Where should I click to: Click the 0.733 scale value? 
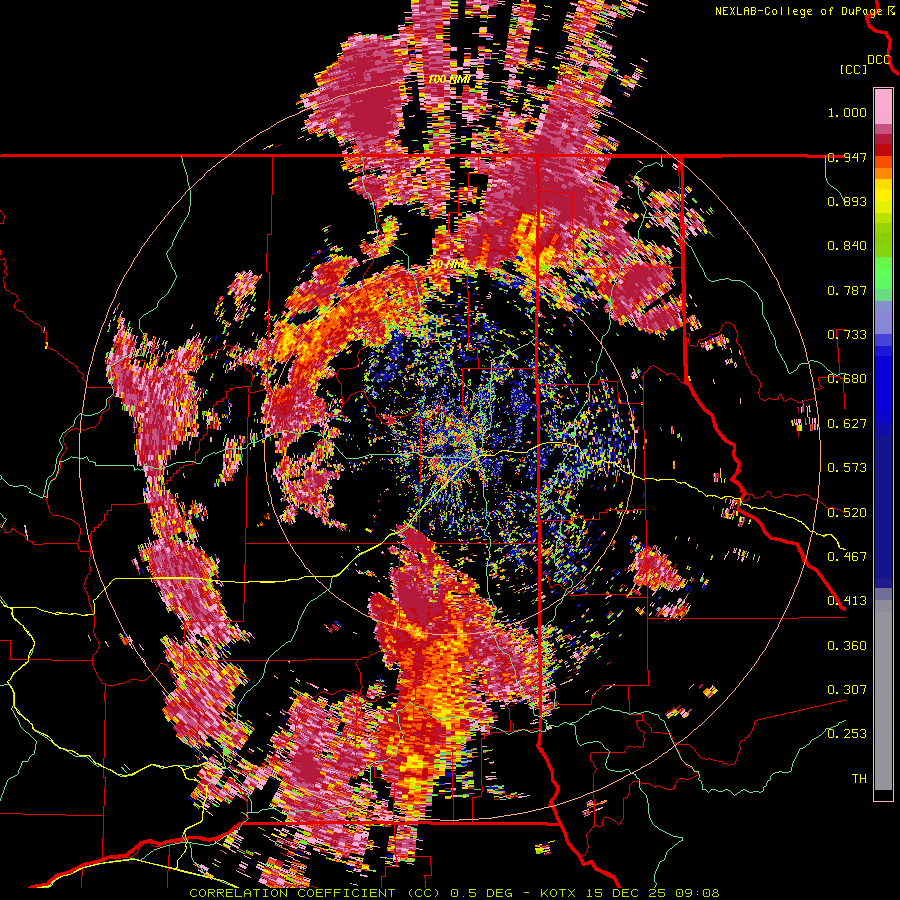click(x=847, y=335)
